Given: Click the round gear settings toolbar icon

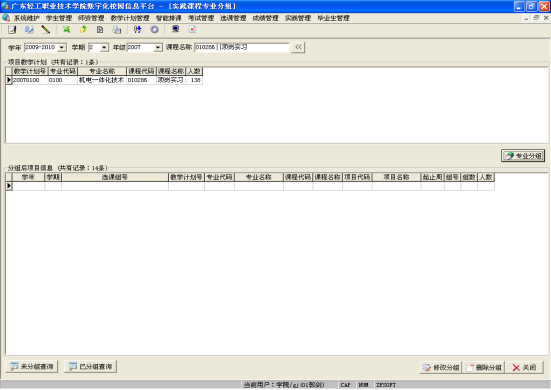Looking at the screenshot, I should pos(154,30).
